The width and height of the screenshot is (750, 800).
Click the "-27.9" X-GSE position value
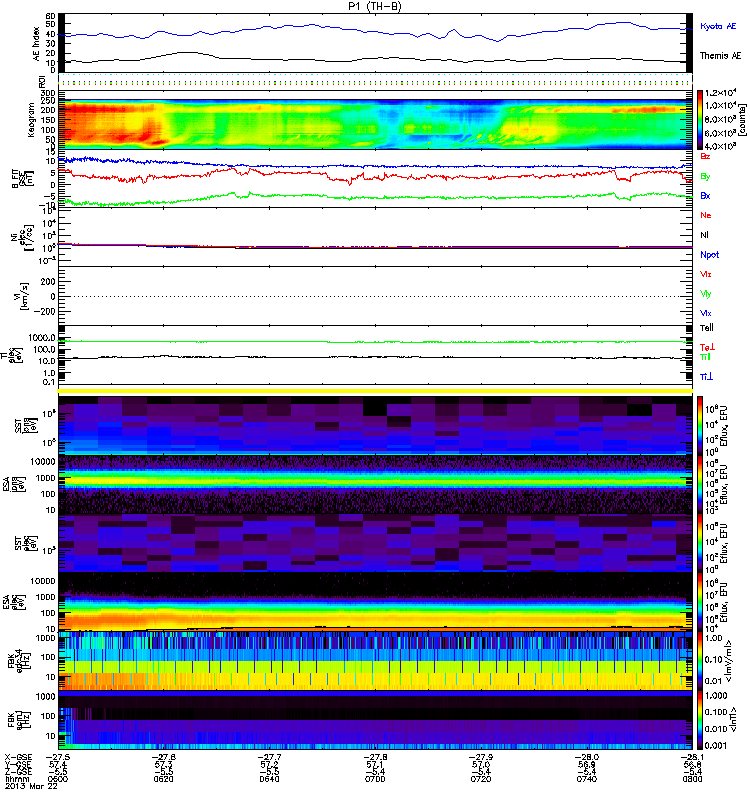tap(481, 758)
